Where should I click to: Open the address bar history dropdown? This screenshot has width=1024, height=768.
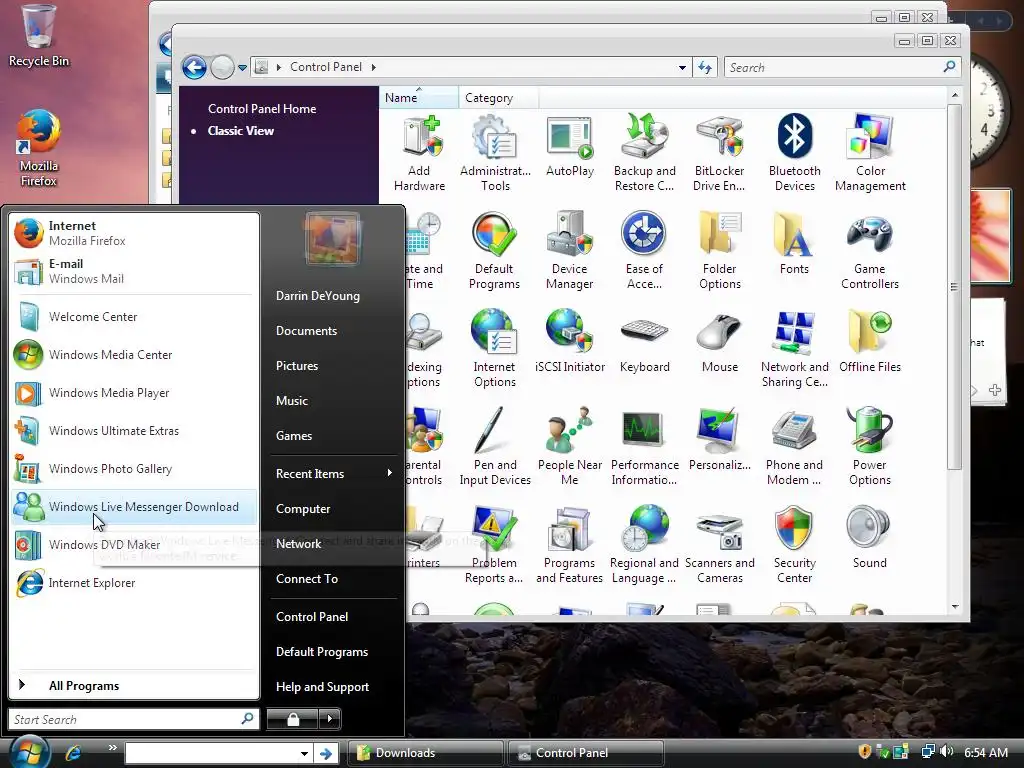pos(682,67)
